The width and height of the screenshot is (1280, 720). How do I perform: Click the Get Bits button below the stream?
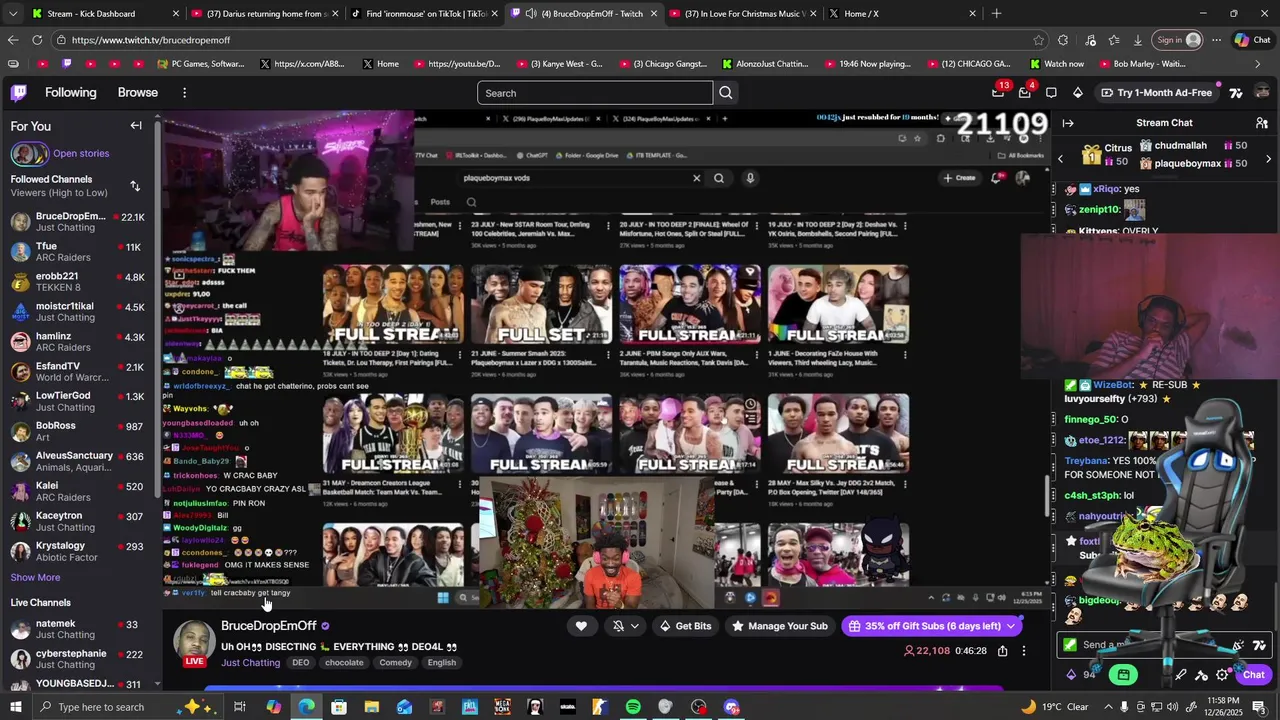[x=685, y=626]
